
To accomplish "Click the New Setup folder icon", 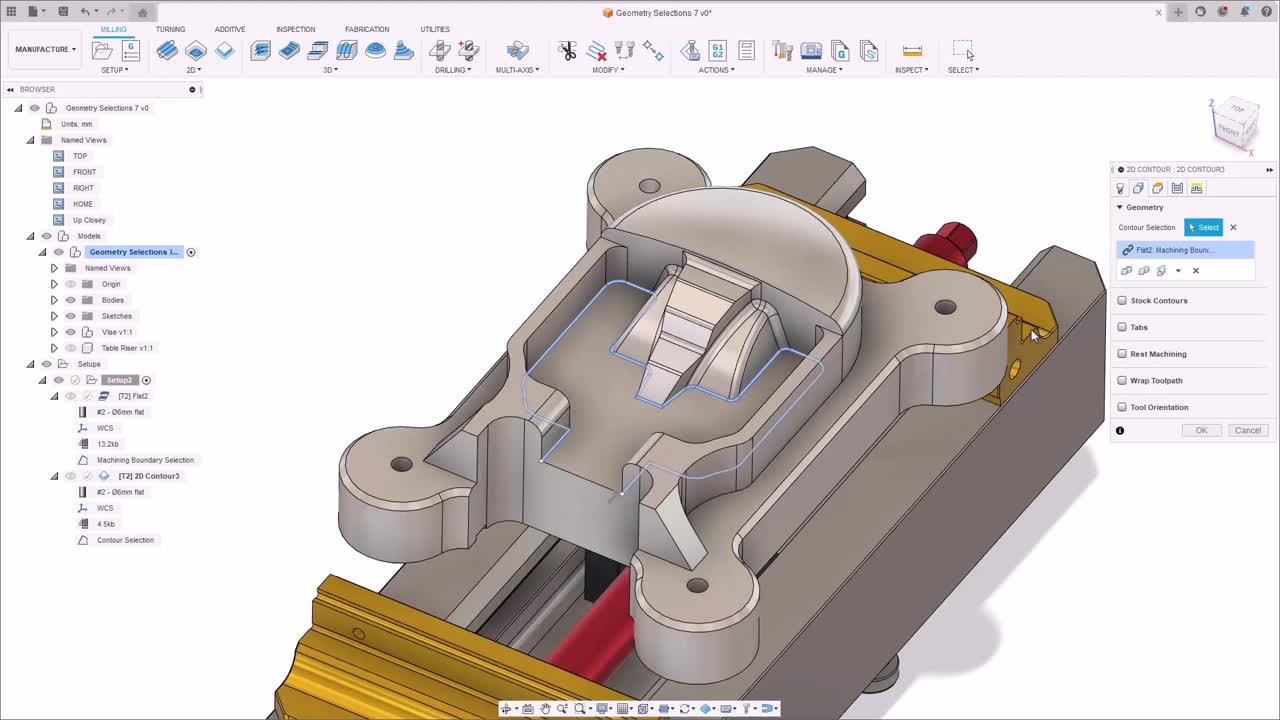I will click(x=102, y=50).
